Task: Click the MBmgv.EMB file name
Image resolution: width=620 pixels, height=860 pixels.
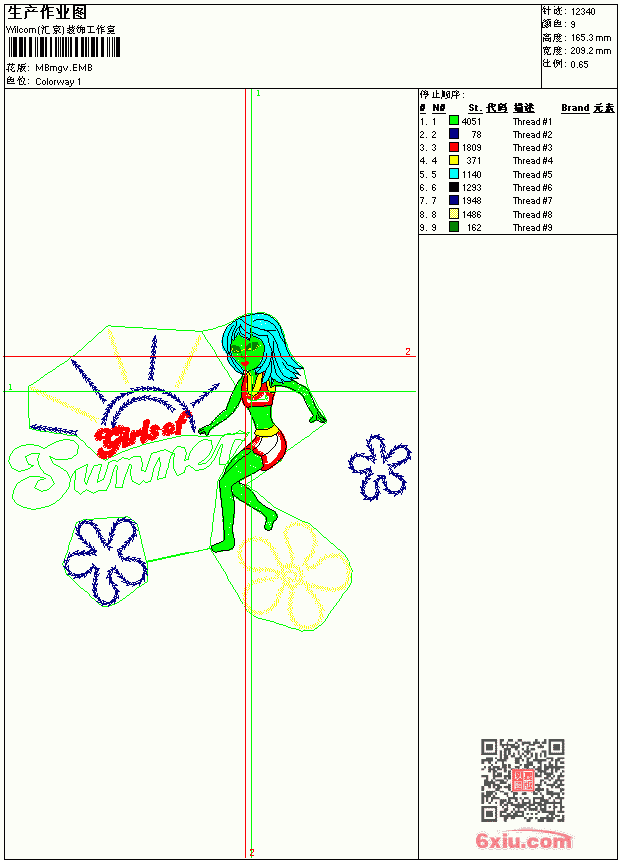Action: click(x=64, y=68)
